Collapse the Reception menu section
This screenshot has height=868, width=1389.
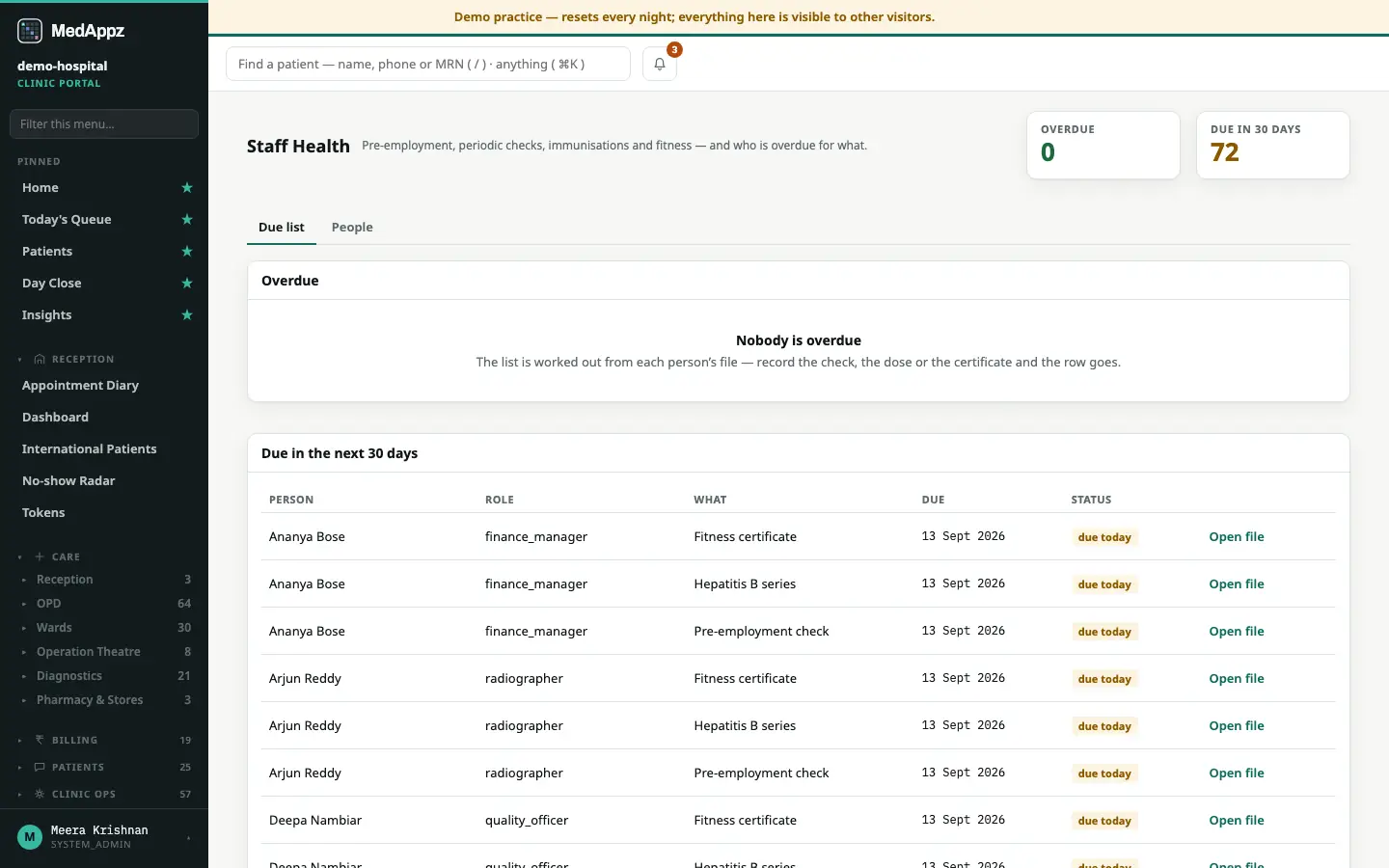coord(20,360)
